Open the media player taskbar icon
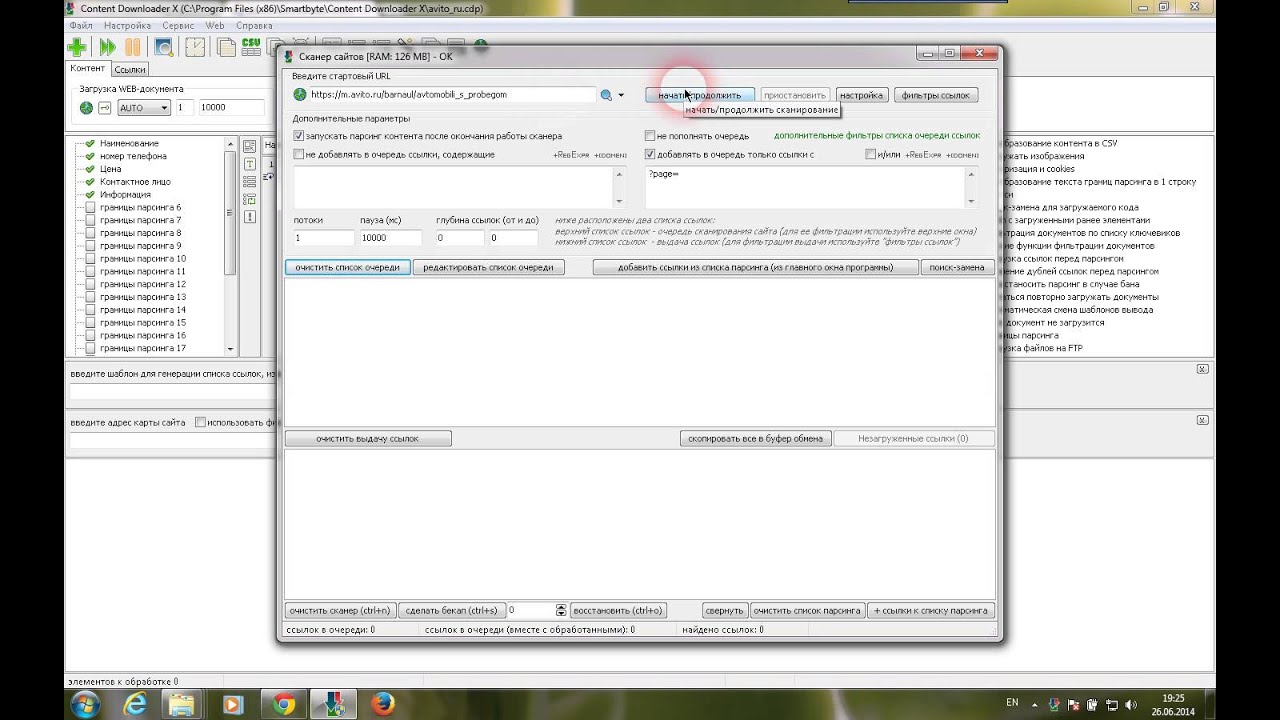1280x720 pixels. coord(233,704)
